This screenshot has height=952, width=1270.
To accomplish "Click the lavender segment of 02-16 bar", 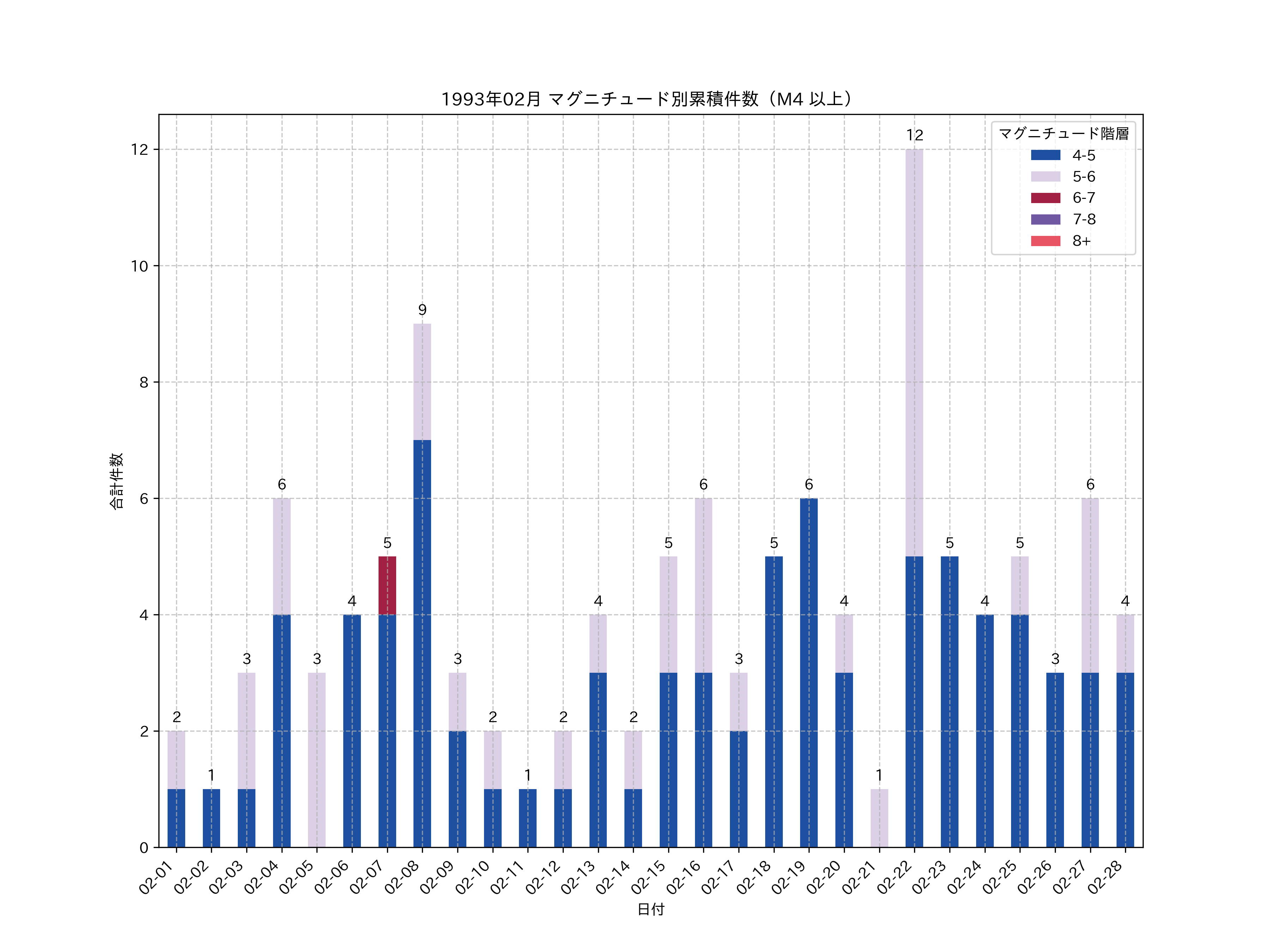I will click(x=703, y=585).
